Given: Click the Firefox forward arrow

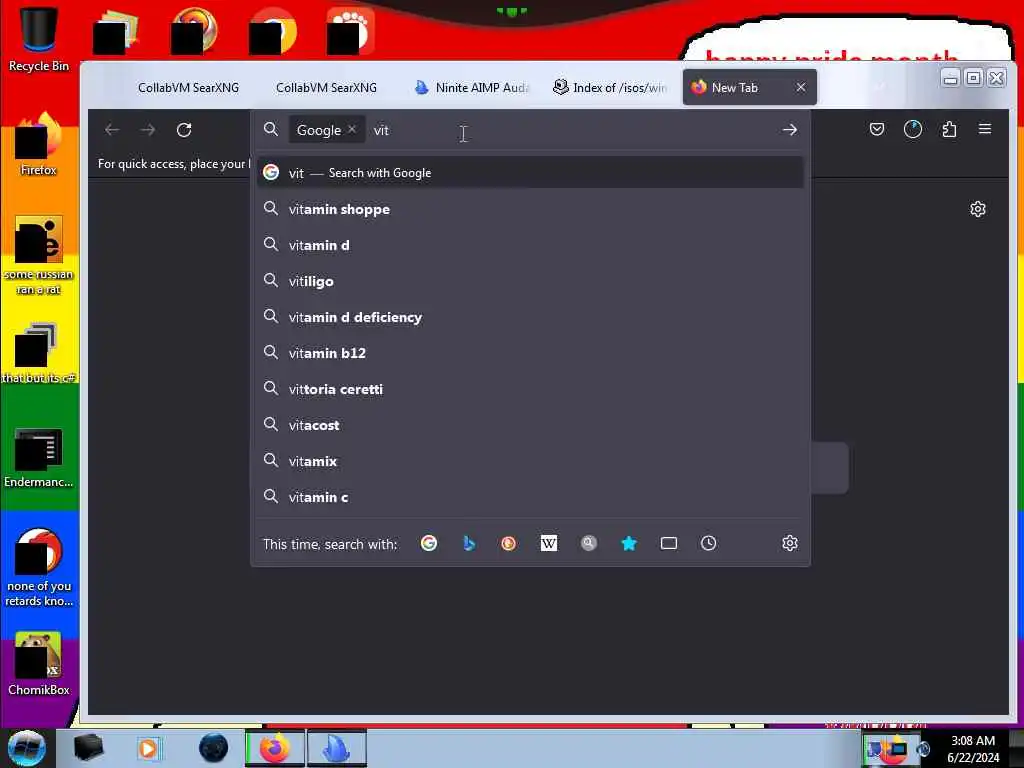Looking at the screenshot, I should pos(148,130).
